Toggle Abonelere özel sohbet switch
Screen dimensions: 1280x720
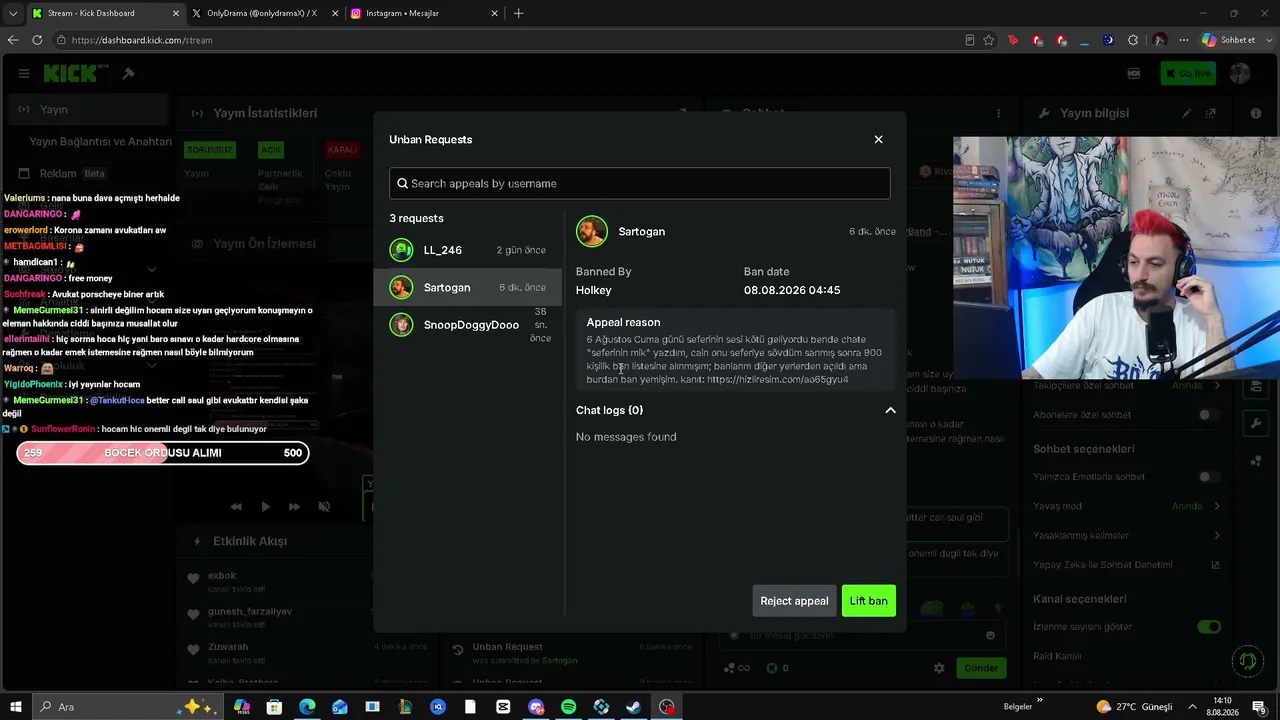tap(1209, 415)
